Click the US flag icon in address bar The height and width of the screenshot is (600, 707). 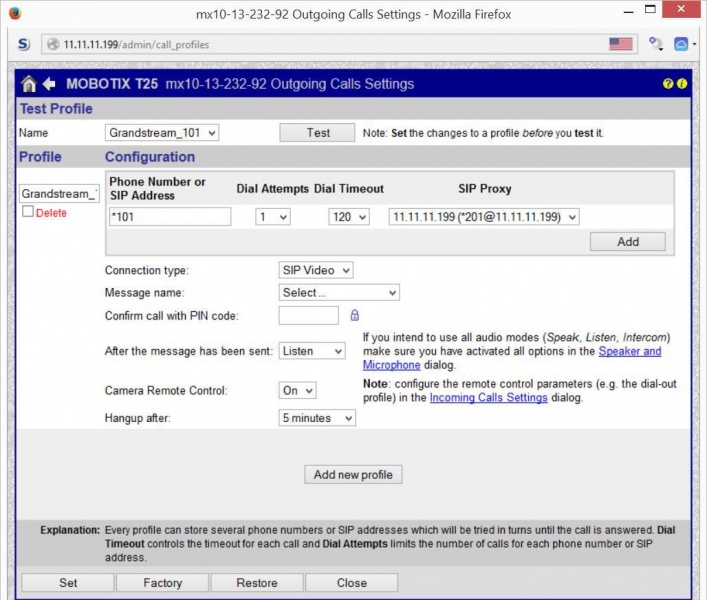coord(621,44)
